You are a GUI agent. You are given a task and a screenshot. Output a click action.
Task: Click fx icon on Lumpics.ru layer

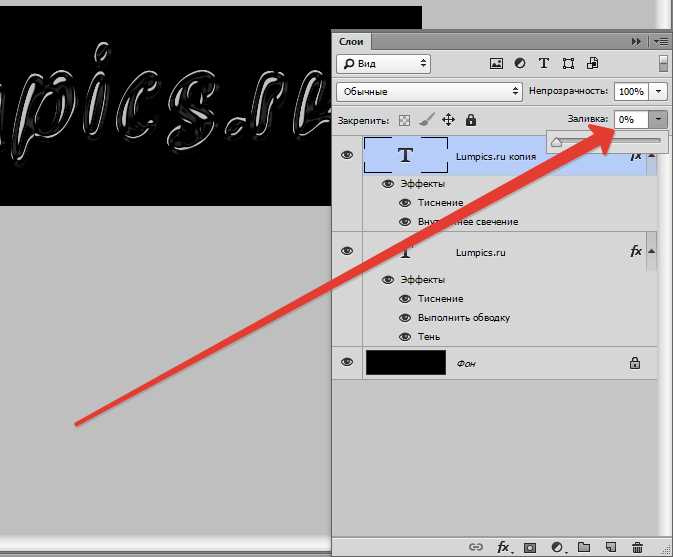pos(636,251)
